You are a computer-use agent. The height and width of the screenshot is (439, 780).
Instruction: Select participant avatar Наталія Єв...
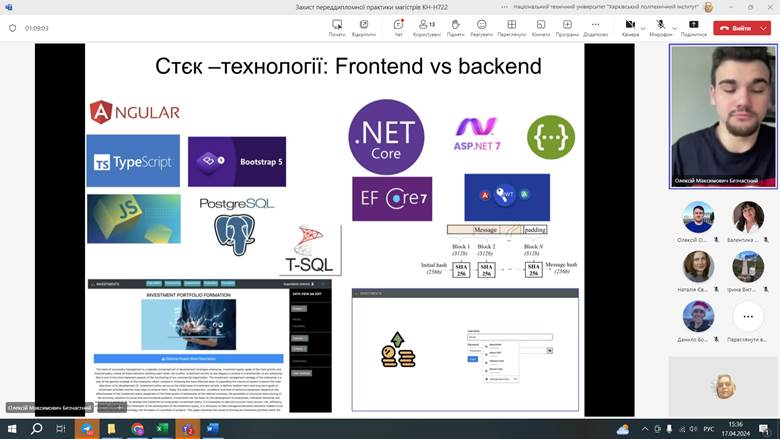pos(698,266)
